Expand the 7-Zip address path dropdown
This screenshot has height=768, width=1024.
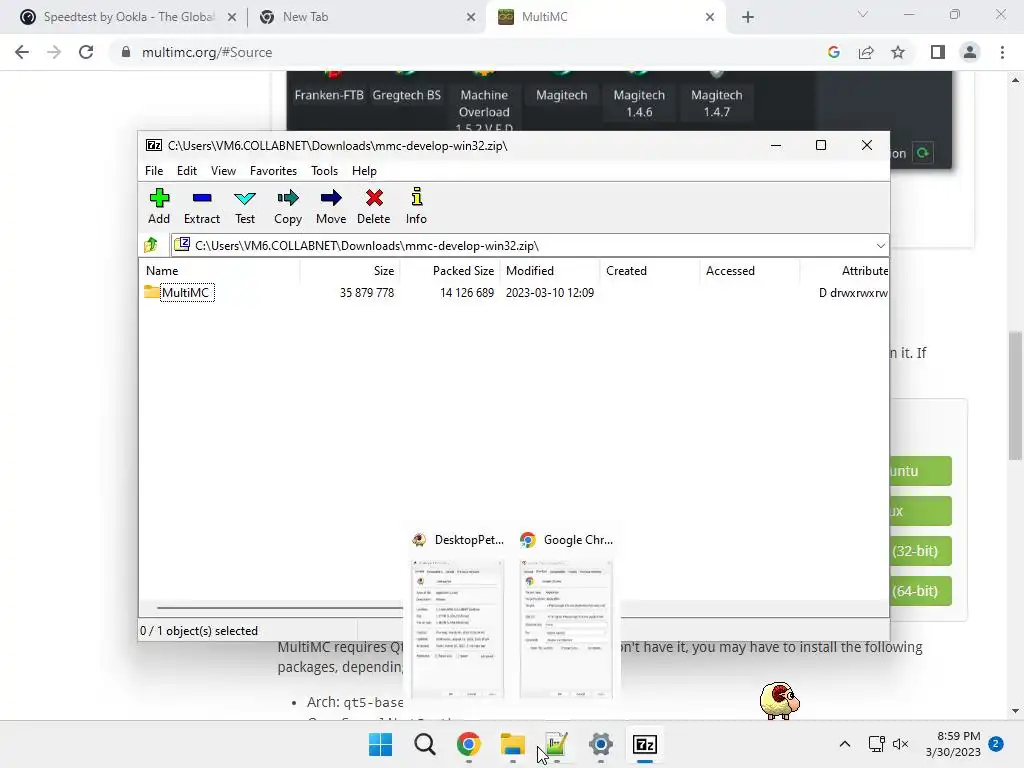point(880,246)
